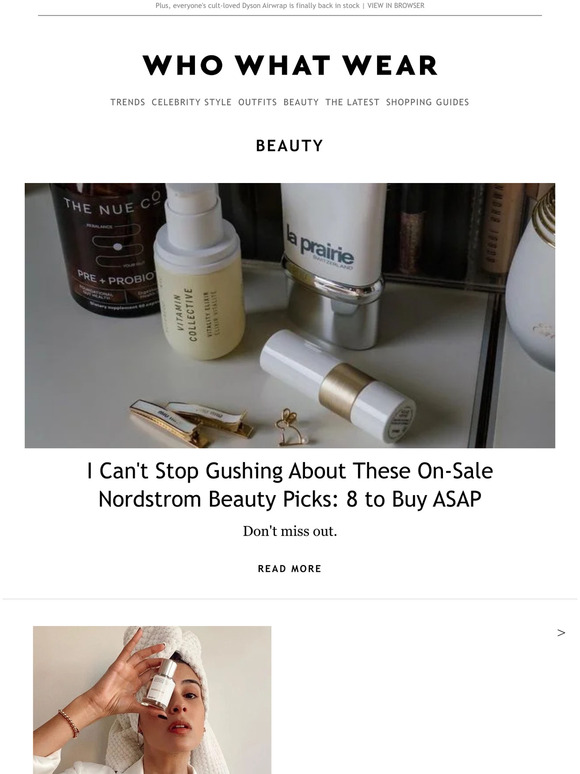Open the woman holding serum photo
This screenshot has height=774, width=580.
152,700
